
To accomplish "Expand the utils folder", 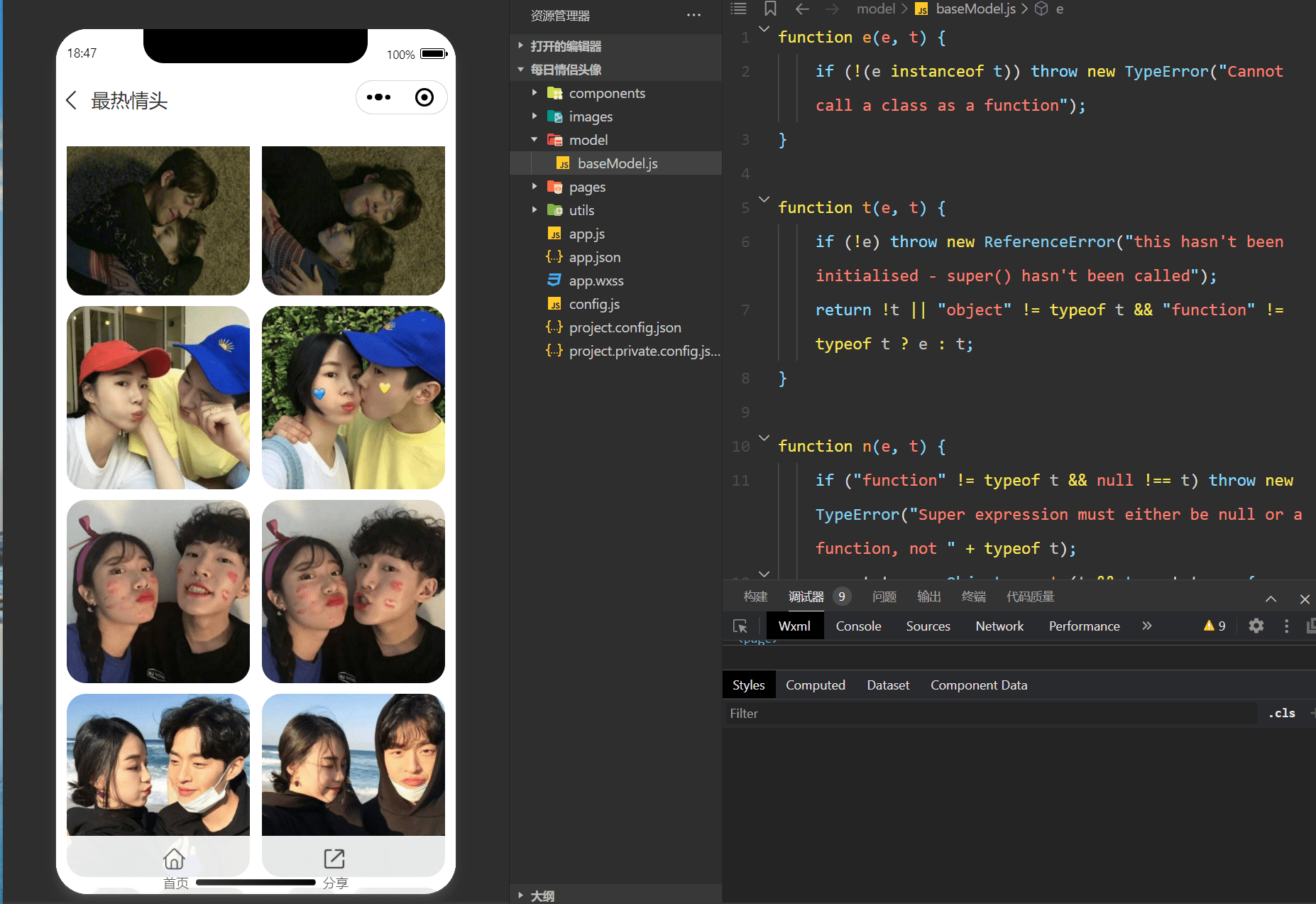I will tap(581, 210).
